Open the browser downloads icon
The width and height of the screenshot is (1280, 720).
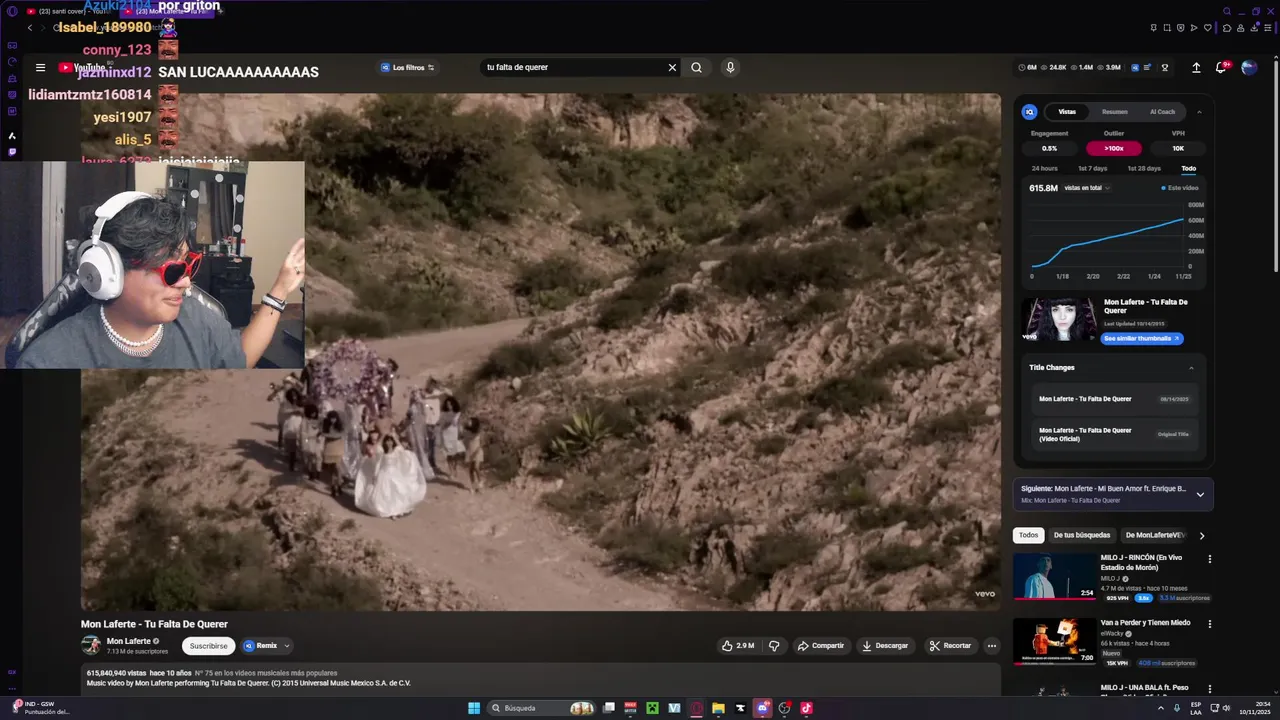point(1254,28)
